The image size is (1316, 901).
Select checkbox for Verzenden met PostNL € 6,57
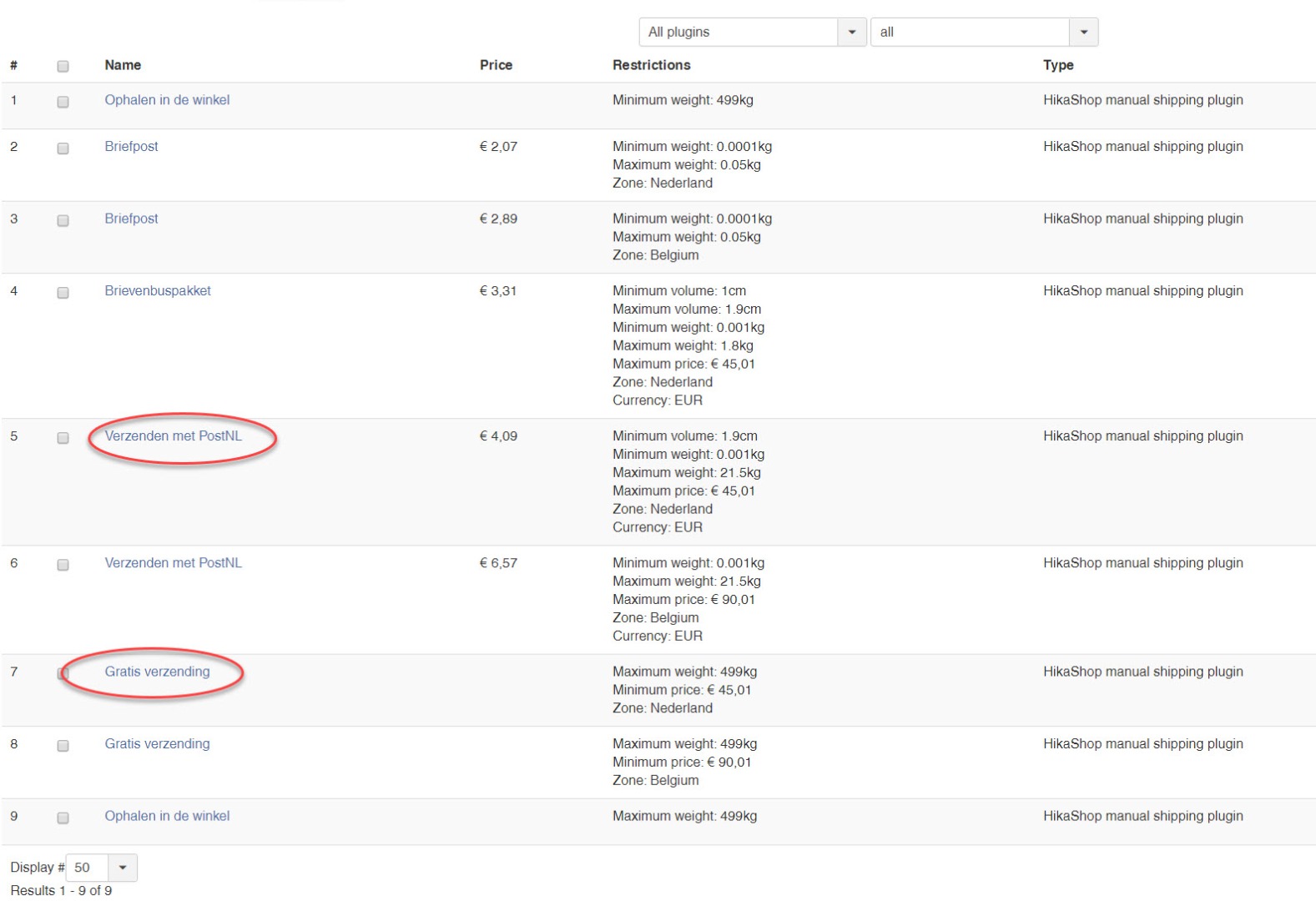[x=63, y=565]
